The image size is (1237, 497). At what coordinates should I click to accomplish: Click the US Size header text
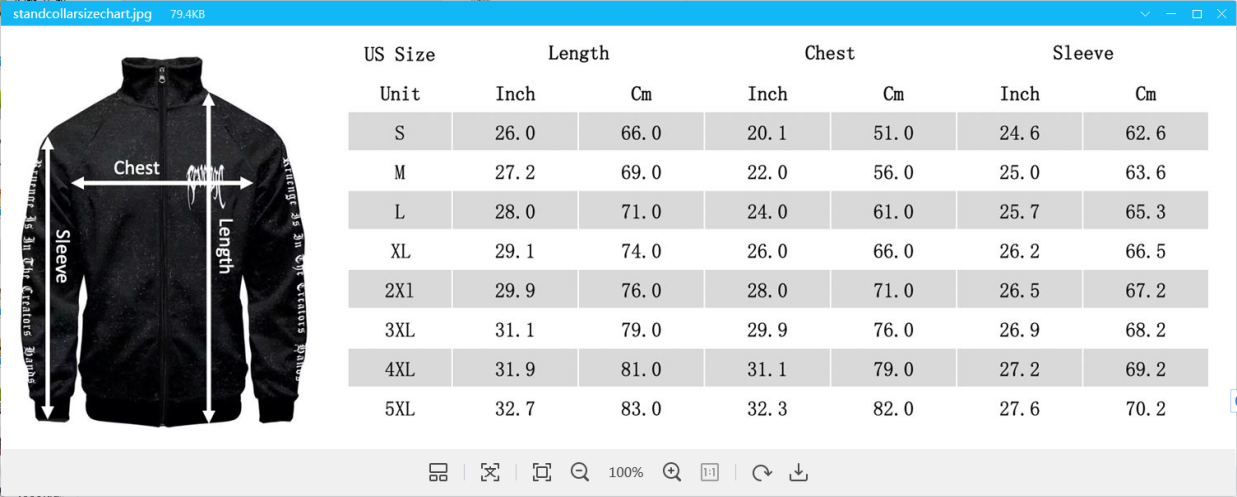point(399,54)
